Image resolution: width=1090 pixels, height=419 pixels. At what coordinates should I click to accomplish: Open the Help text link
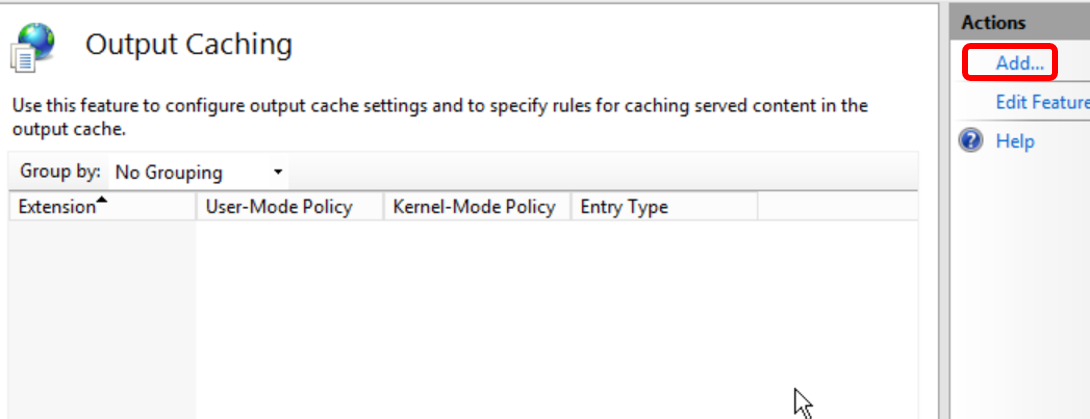tap(1015, 141)
